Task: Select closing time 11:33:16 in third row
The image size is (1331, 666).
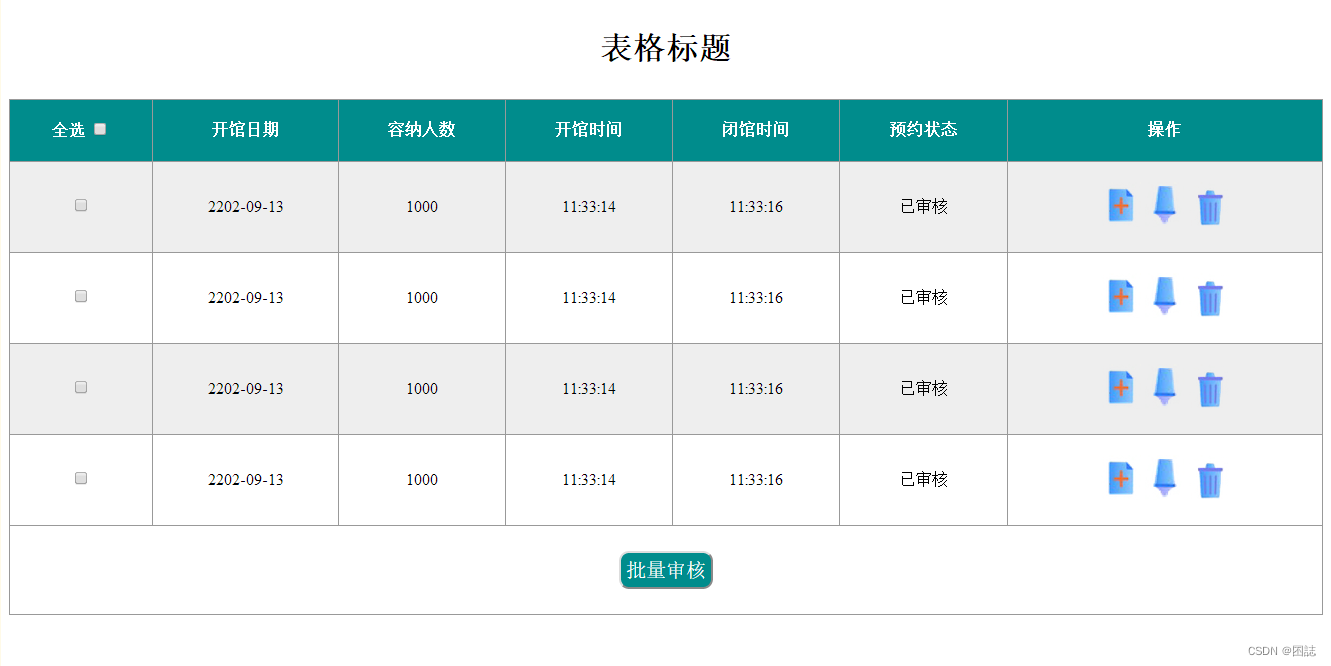Action: click(x=756, y=389)
